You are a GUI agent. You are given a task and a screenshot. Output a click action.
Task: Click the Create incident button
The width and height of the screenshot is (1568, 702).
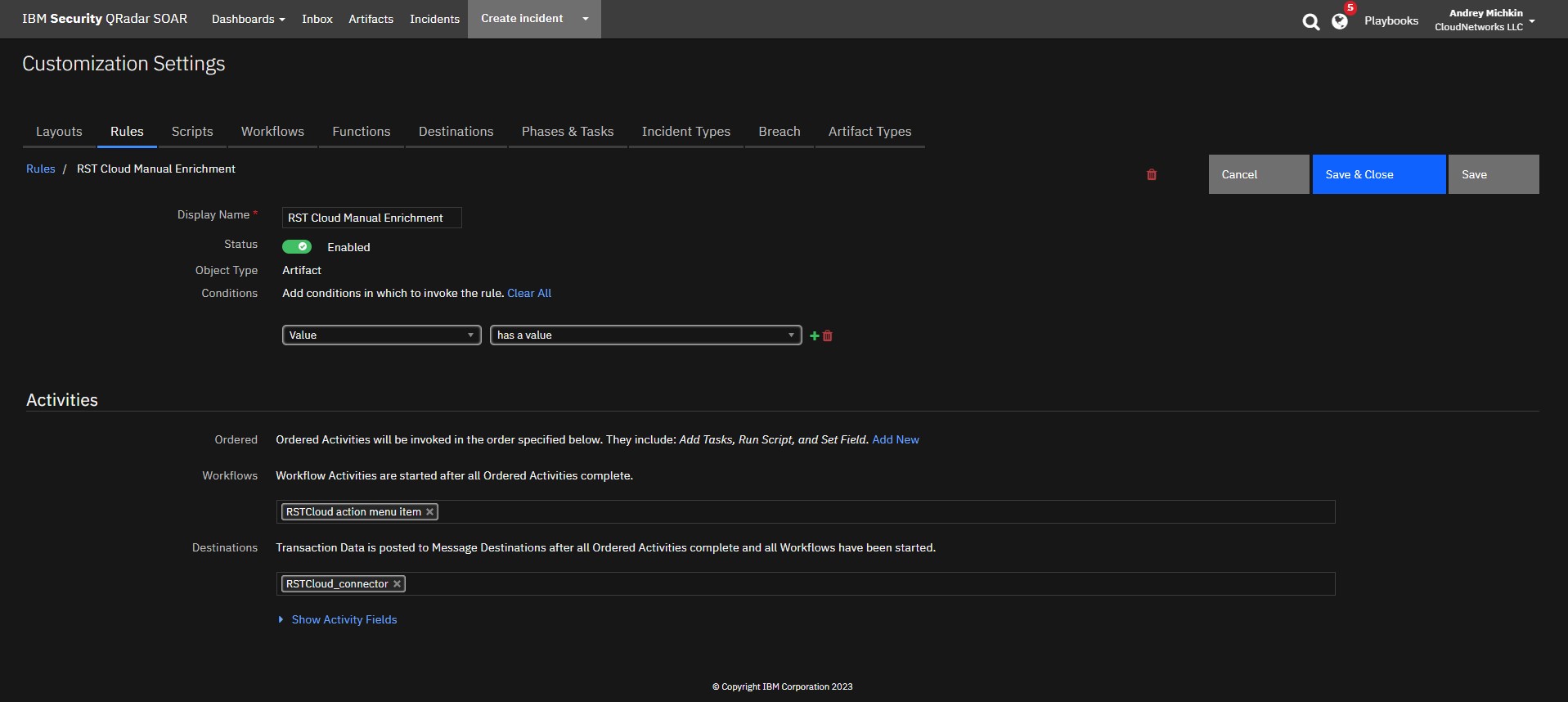522,19
